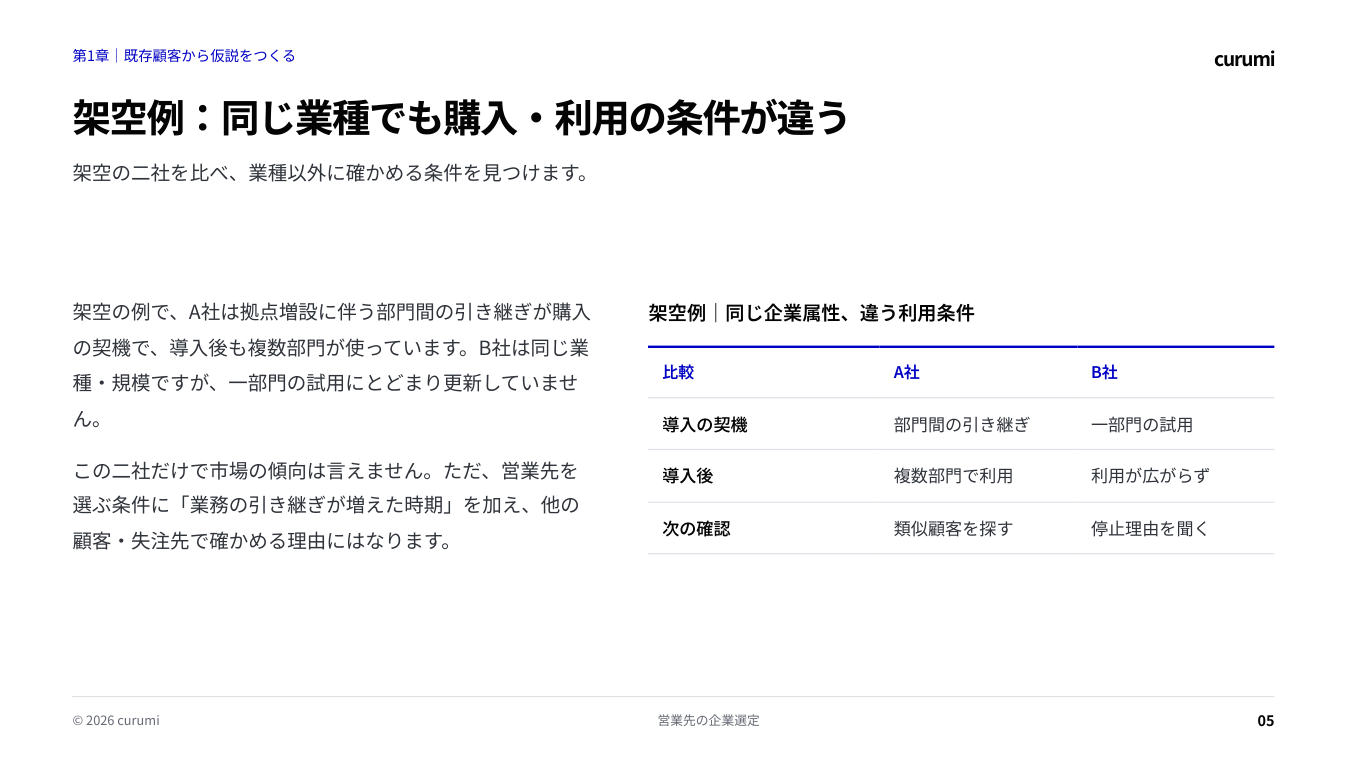The image size is (1348, 757).
Task: Click the 比較 table header
Action: (x=678, y=372)
